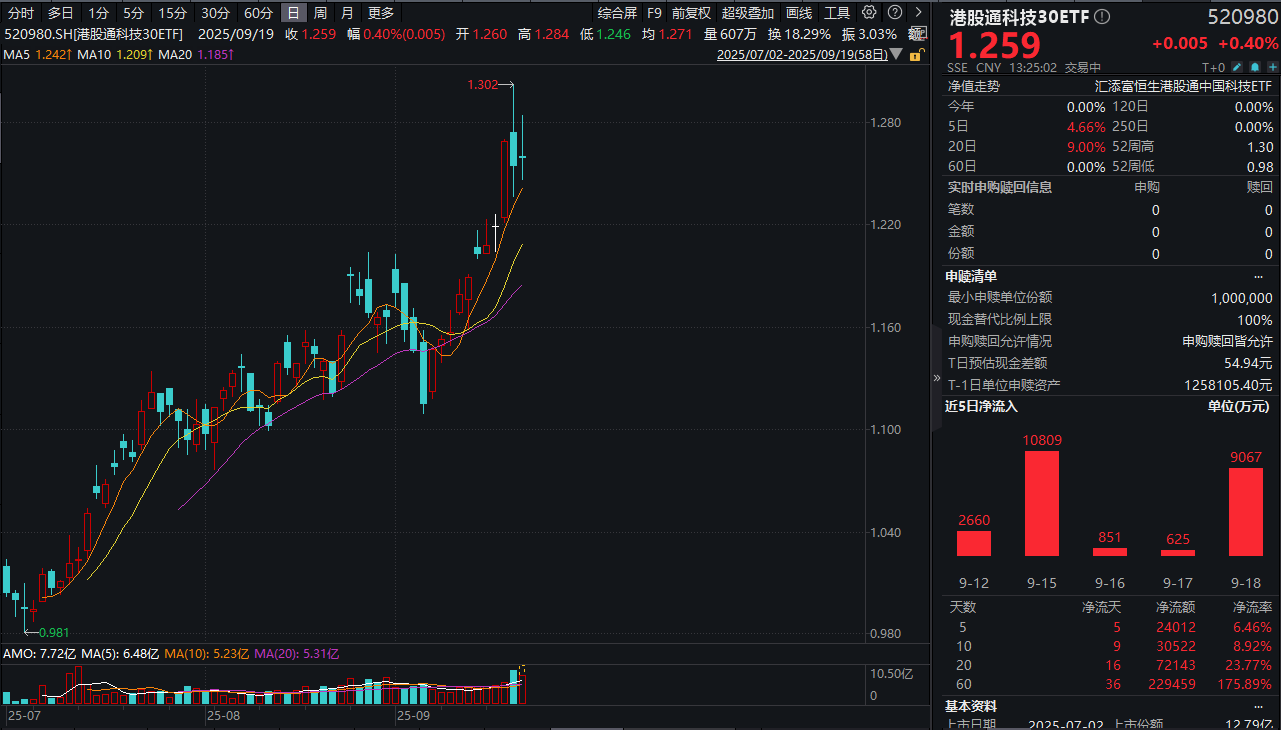Click the 2025/07/02-2025/09/19 date range link
The width and height of the screenshot is (1281, 730).
click(802, 56)
